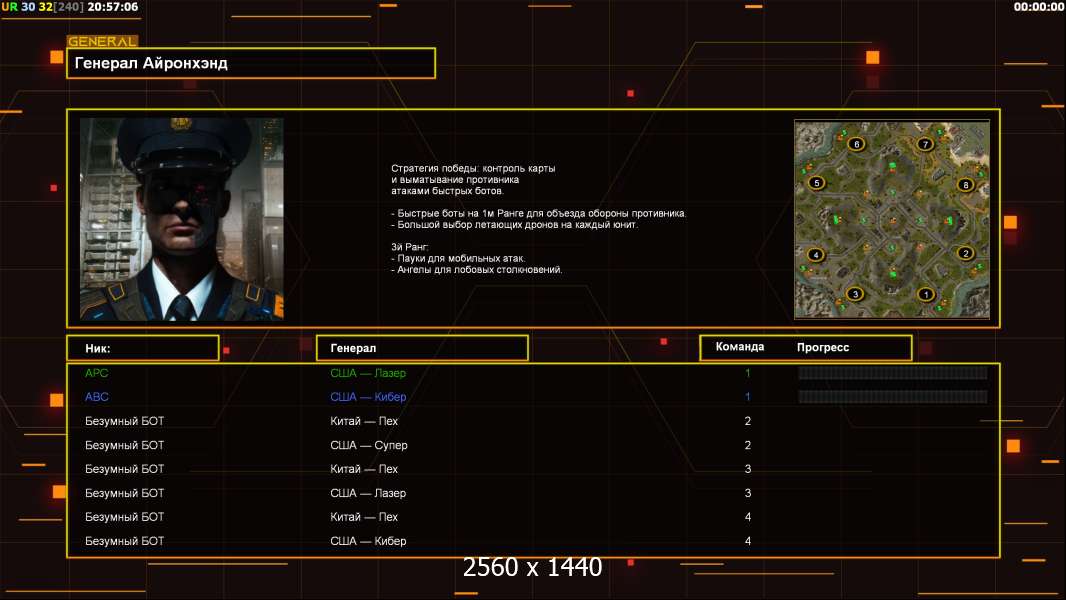Select start position 2 on the minimap
Image resolution: width=1066 pixels, height=600 pixels.
click(965, 253)
